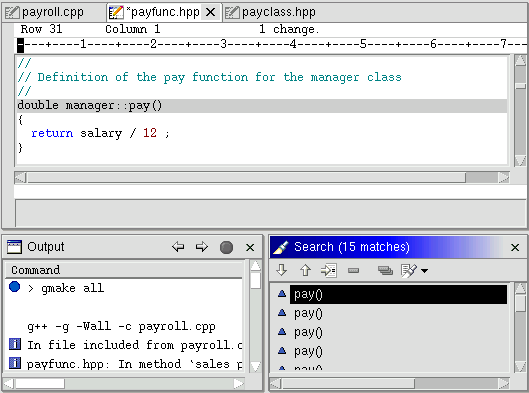Click editor vertical scrollbar down arrow
Viewport: 529px width, 393px height.
(x=521, y=160)
